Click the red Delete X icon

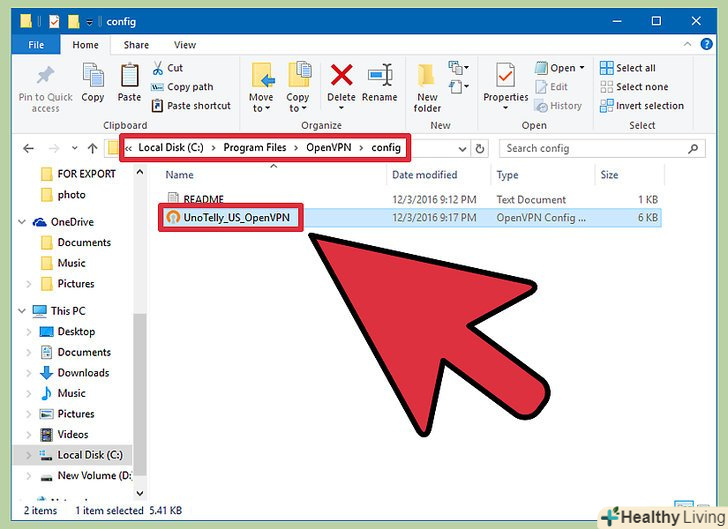(341, 75)
